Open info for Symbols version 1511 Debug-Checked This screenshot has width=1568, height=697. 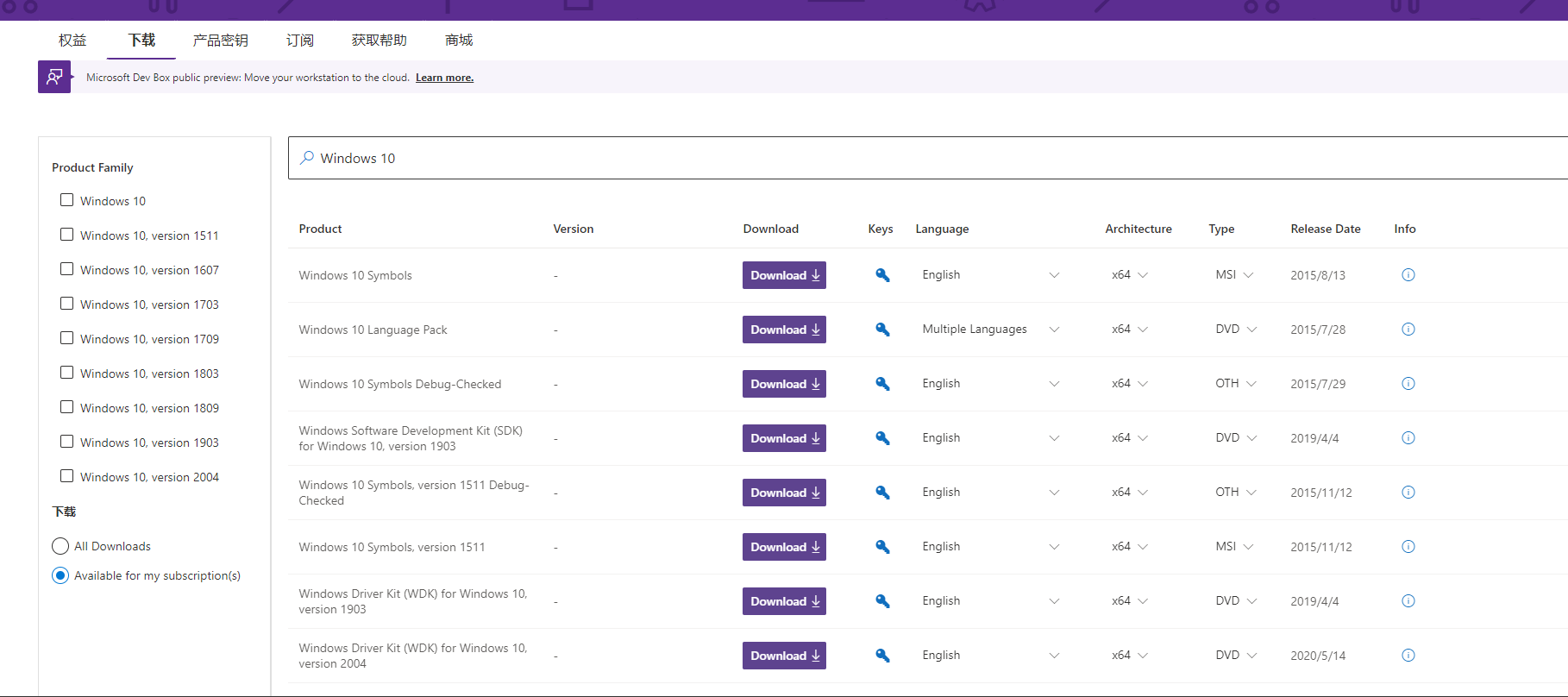[x=1408, y=493]
